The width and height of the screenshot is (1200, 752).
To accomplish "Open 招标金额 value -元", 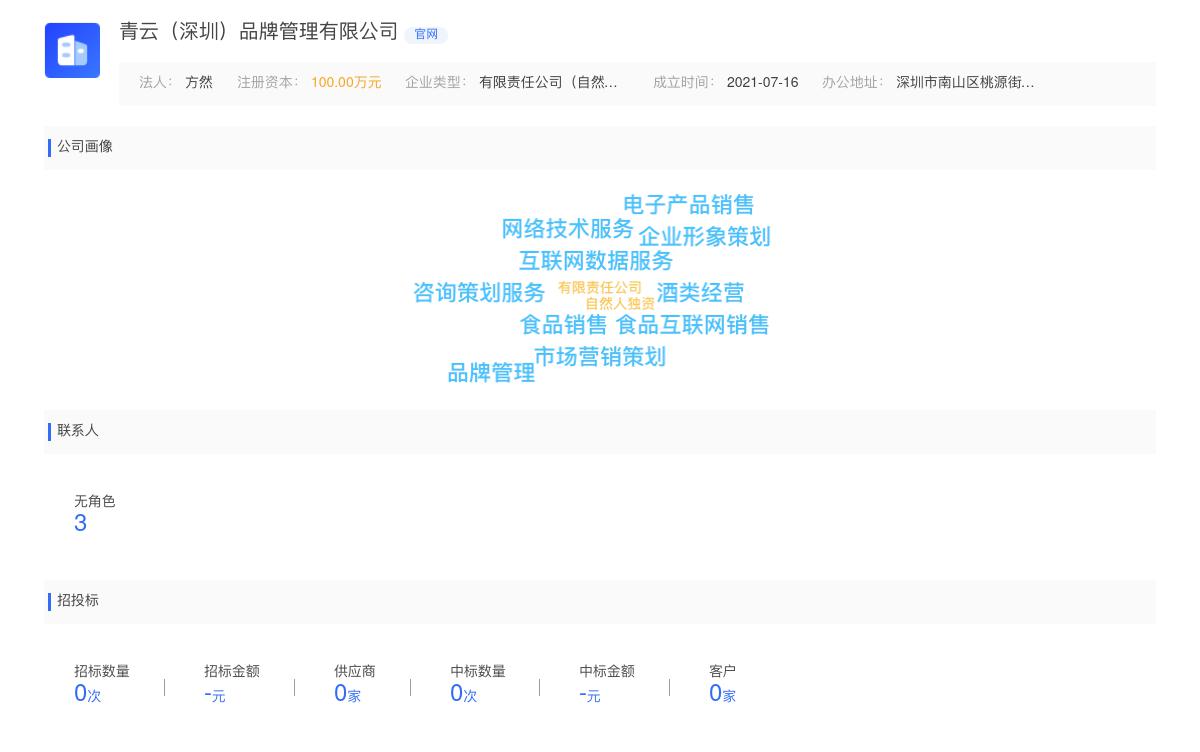I will tap(215, 694).
